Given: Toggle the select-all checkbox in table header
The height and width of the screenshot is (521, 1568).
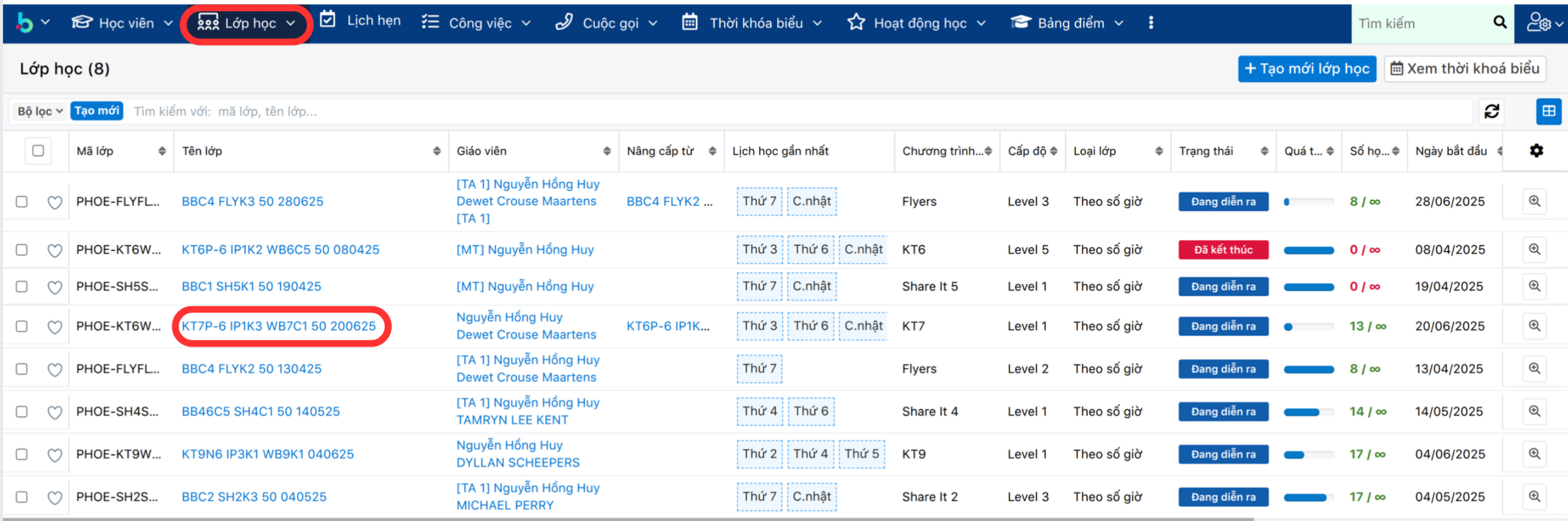Looking at the screenshot, I should point(38,150).
